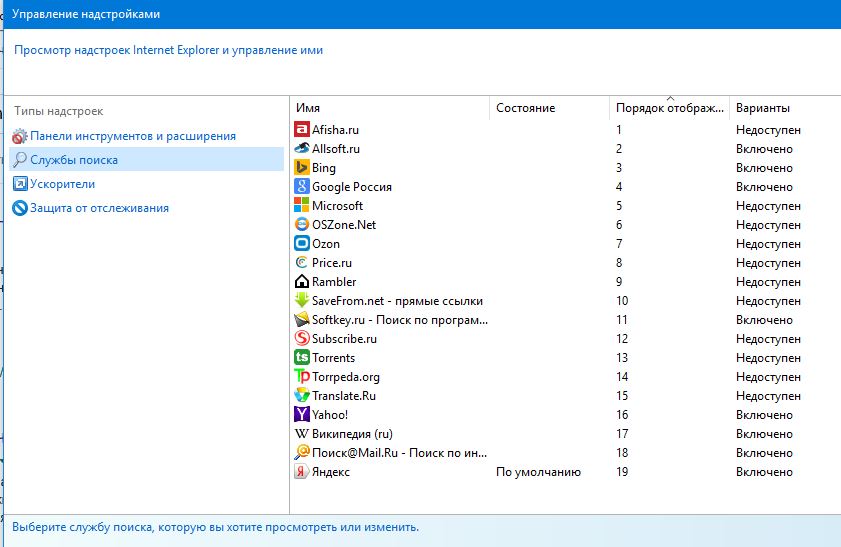Viewport: 841px width, 547px height.
Task: Click the Afisha.ru red icon
Action: pos(302,130)
